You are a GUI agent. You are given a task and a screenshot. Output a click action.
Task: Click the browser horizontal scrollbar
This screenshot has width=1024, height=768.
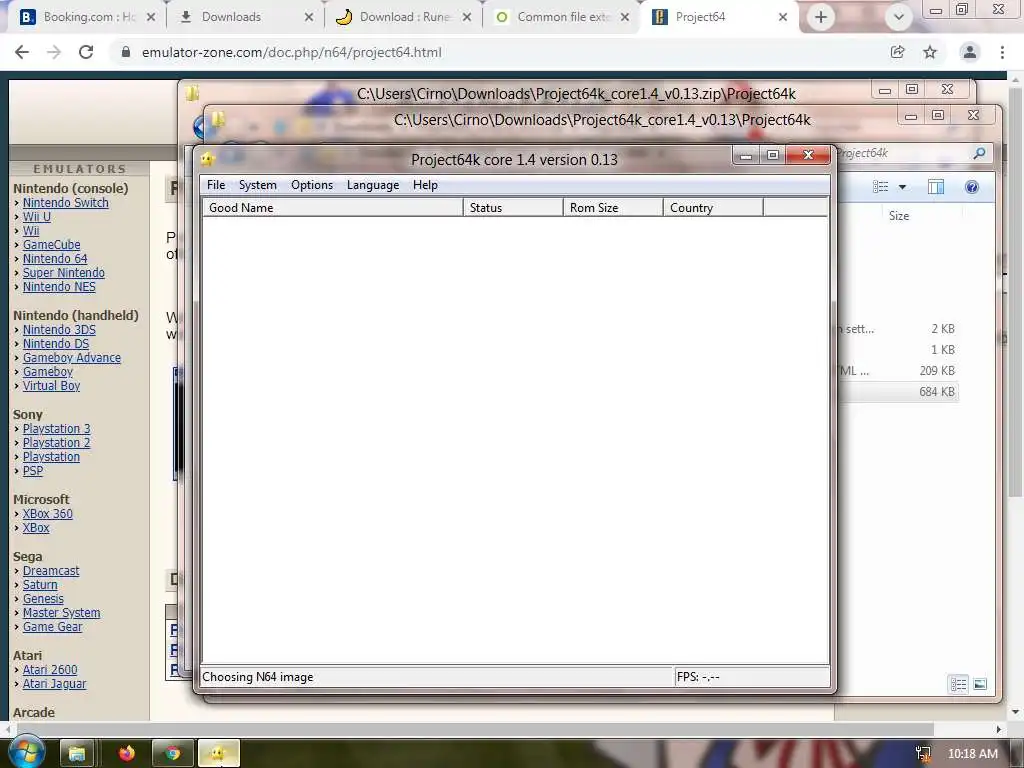click(x=475, y=729)
